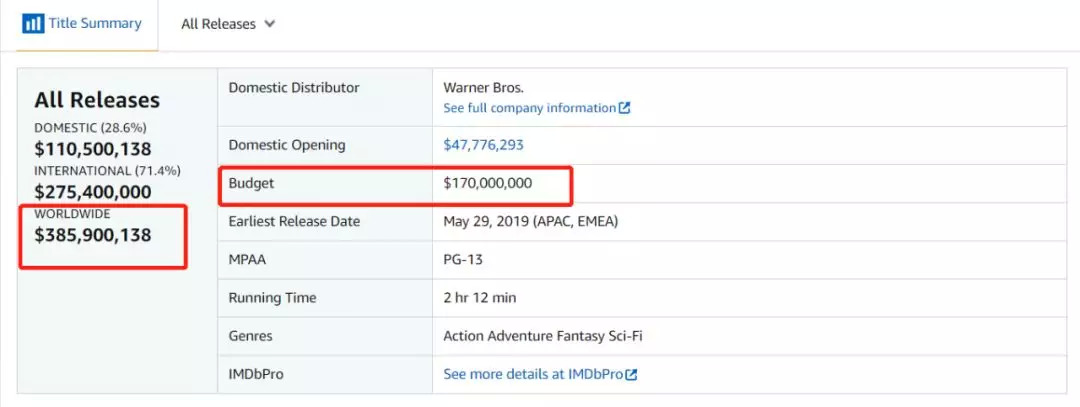Click the PG-13 MPAA rating value
The image size is (1080, 407).
(464, 260)
